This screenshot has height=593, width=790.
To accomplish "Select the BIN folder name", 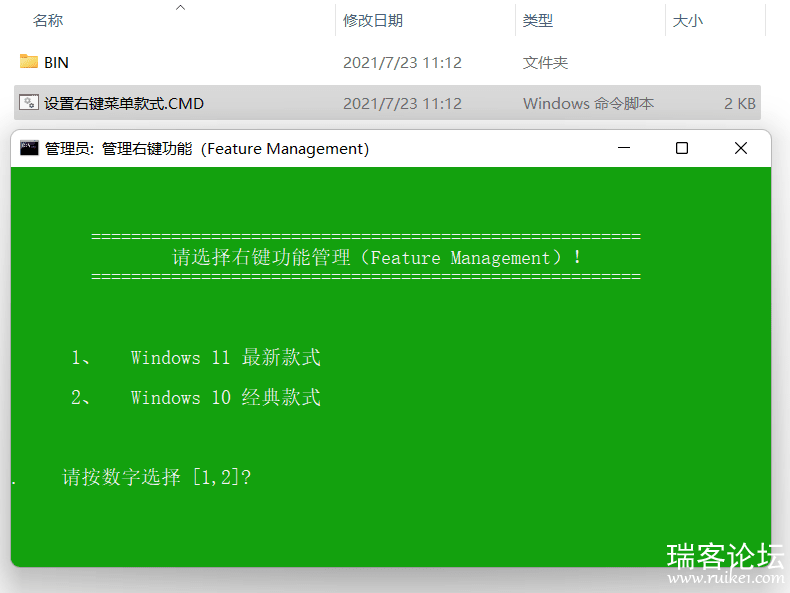I will point(57,62).
